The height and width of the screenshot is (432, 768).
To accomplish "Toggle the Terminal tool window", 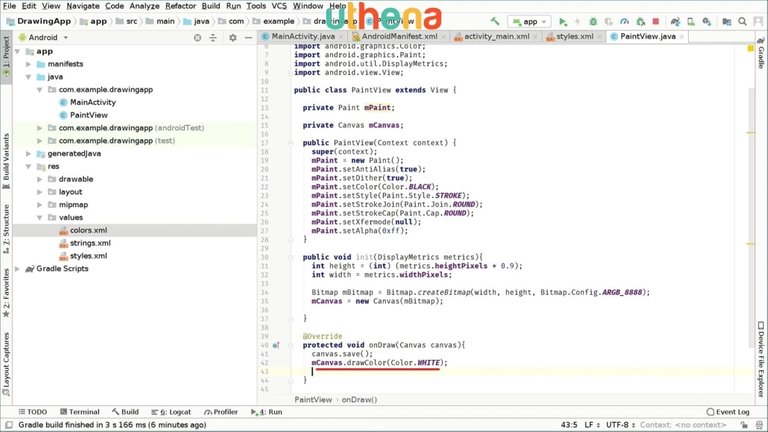I will 77,412.
